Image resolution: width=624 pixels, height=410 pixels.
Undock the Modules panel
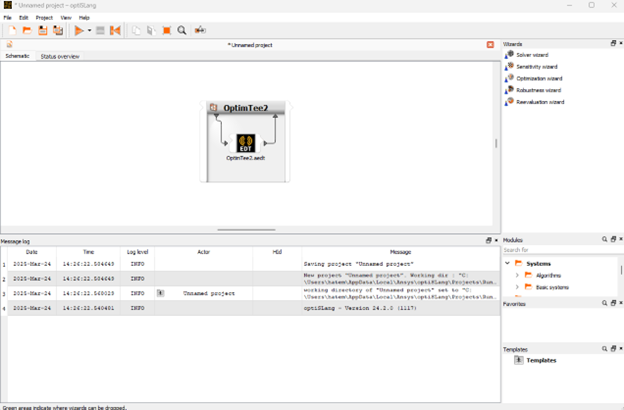click(613, 239)
